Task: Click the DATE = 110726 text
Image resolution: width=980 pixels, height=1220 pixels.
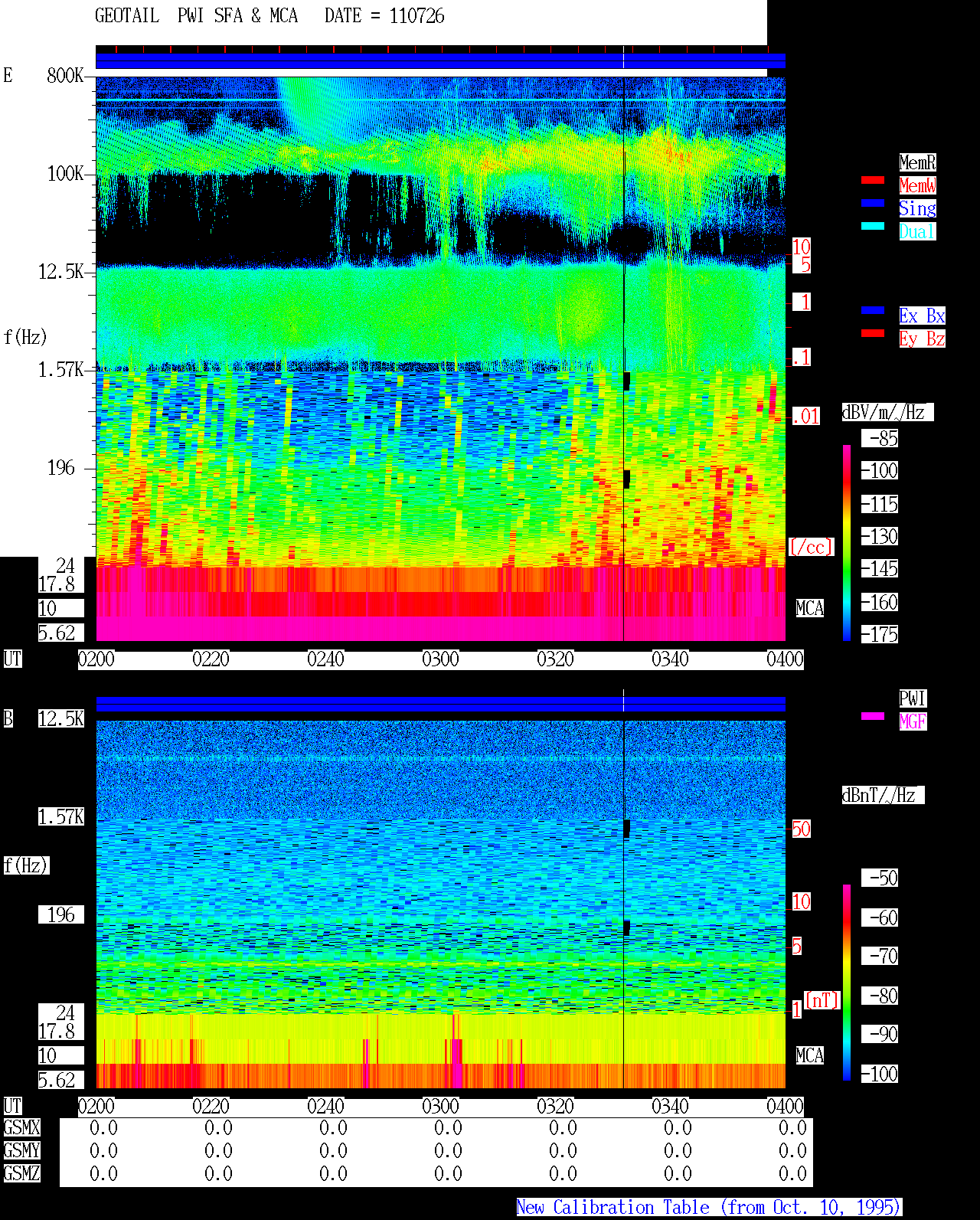Action: tap(384, 16)
